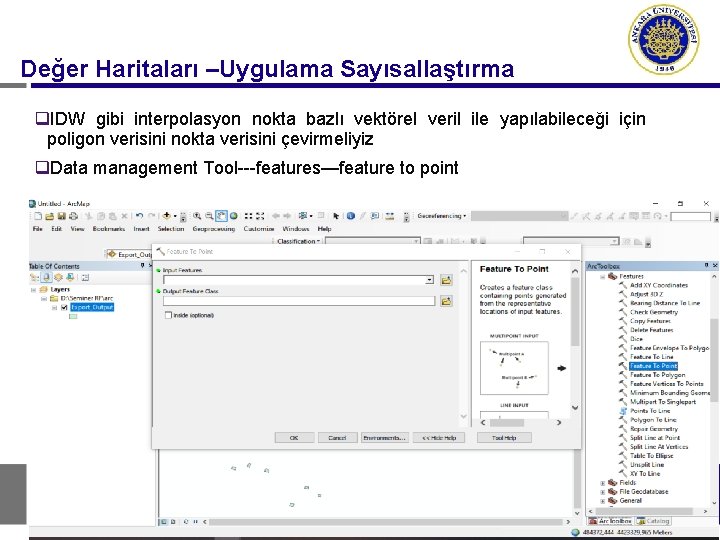Open the Edit menu

[56, 229]
